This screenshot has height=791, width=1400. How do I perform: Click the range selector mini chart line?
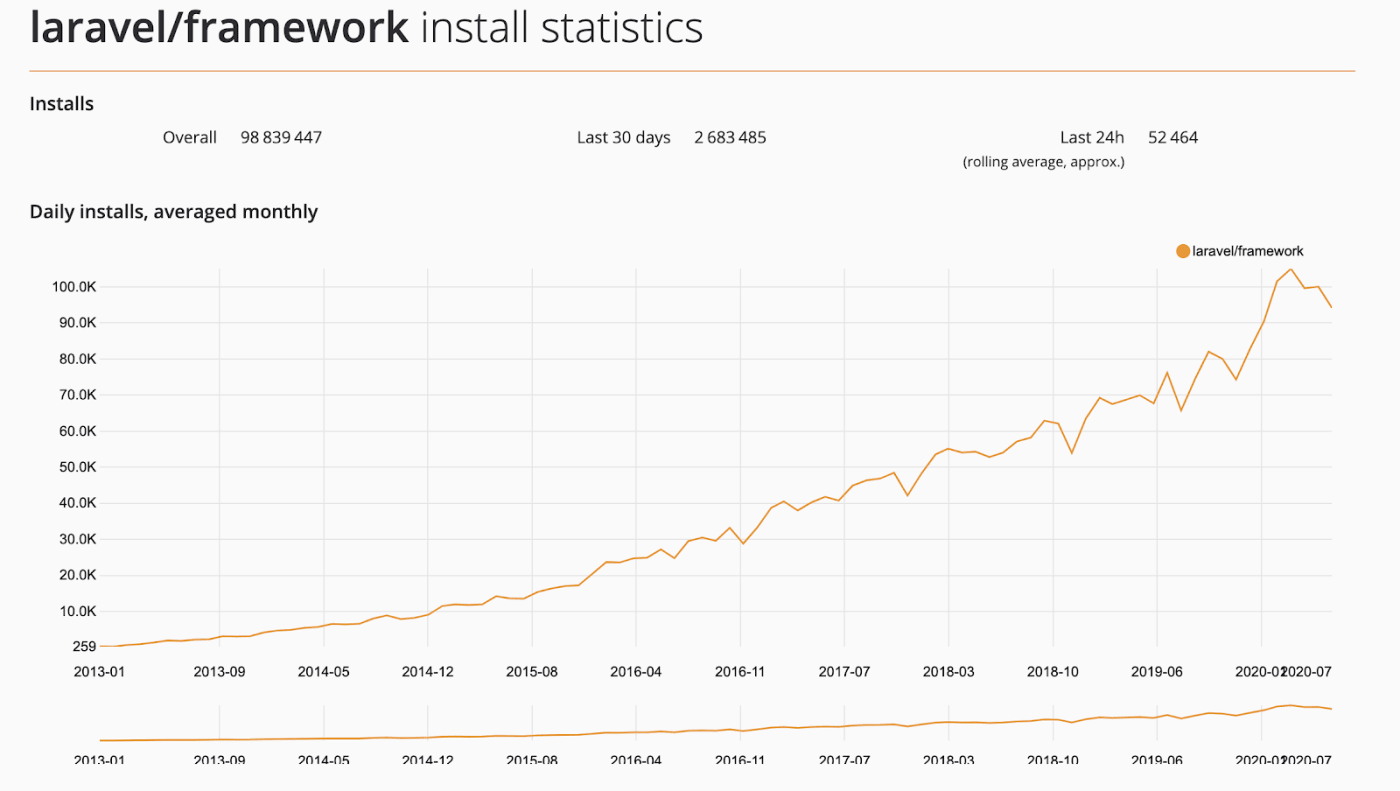pos(716,724)
